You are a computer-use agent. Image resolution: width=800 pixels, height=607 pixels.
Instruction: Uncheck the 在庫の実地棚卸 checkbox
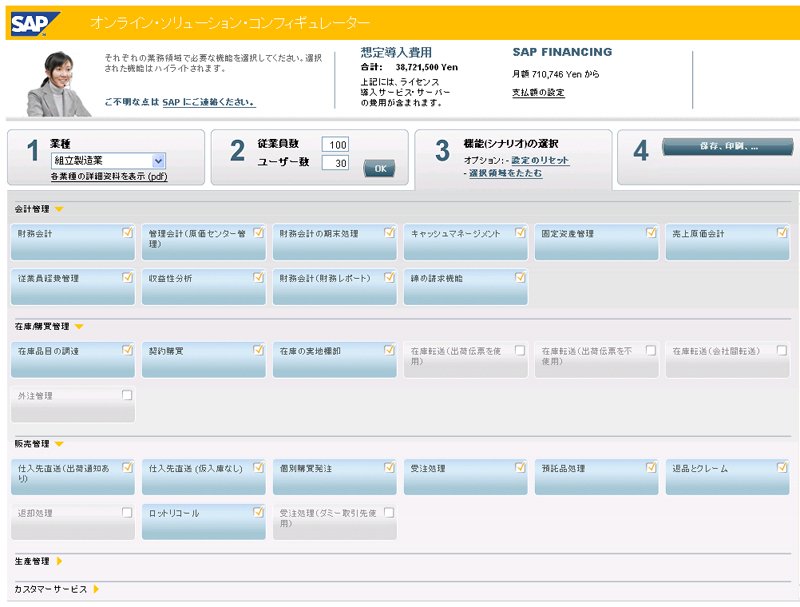(x=389, y=350)
